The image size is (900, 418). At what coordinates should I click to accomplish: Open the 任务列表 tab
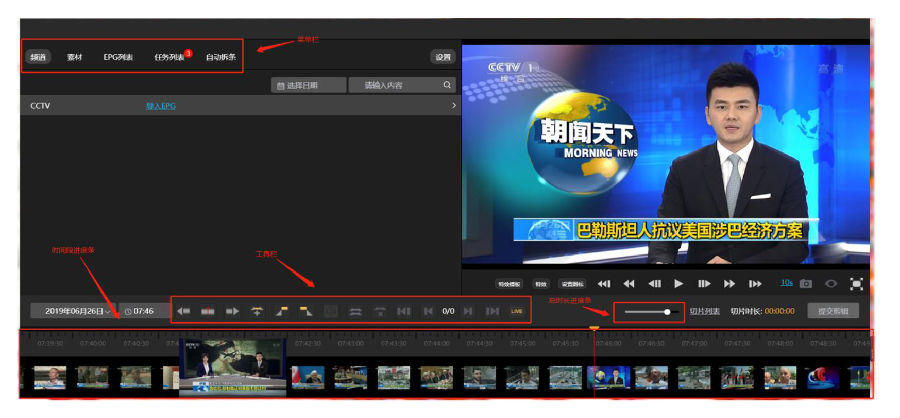[169, 57]
